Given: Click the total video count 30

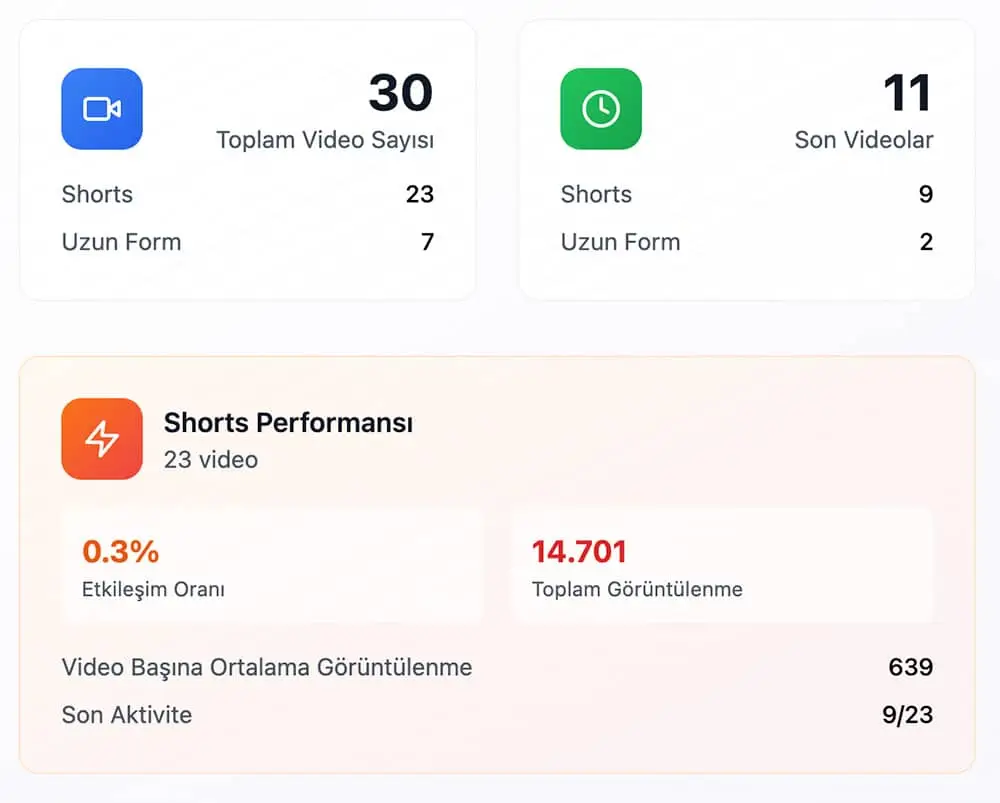Looking at the screenshot, I should (400, 93).
